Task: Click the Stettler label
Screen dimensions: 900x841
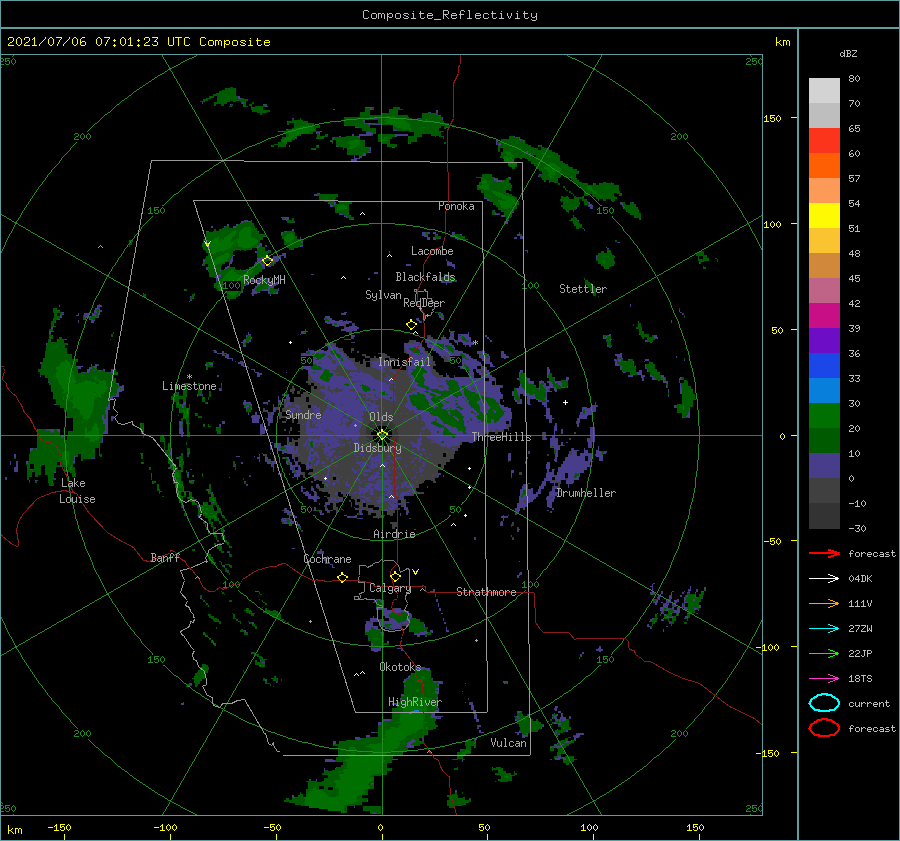Action: tap(583, 289)
